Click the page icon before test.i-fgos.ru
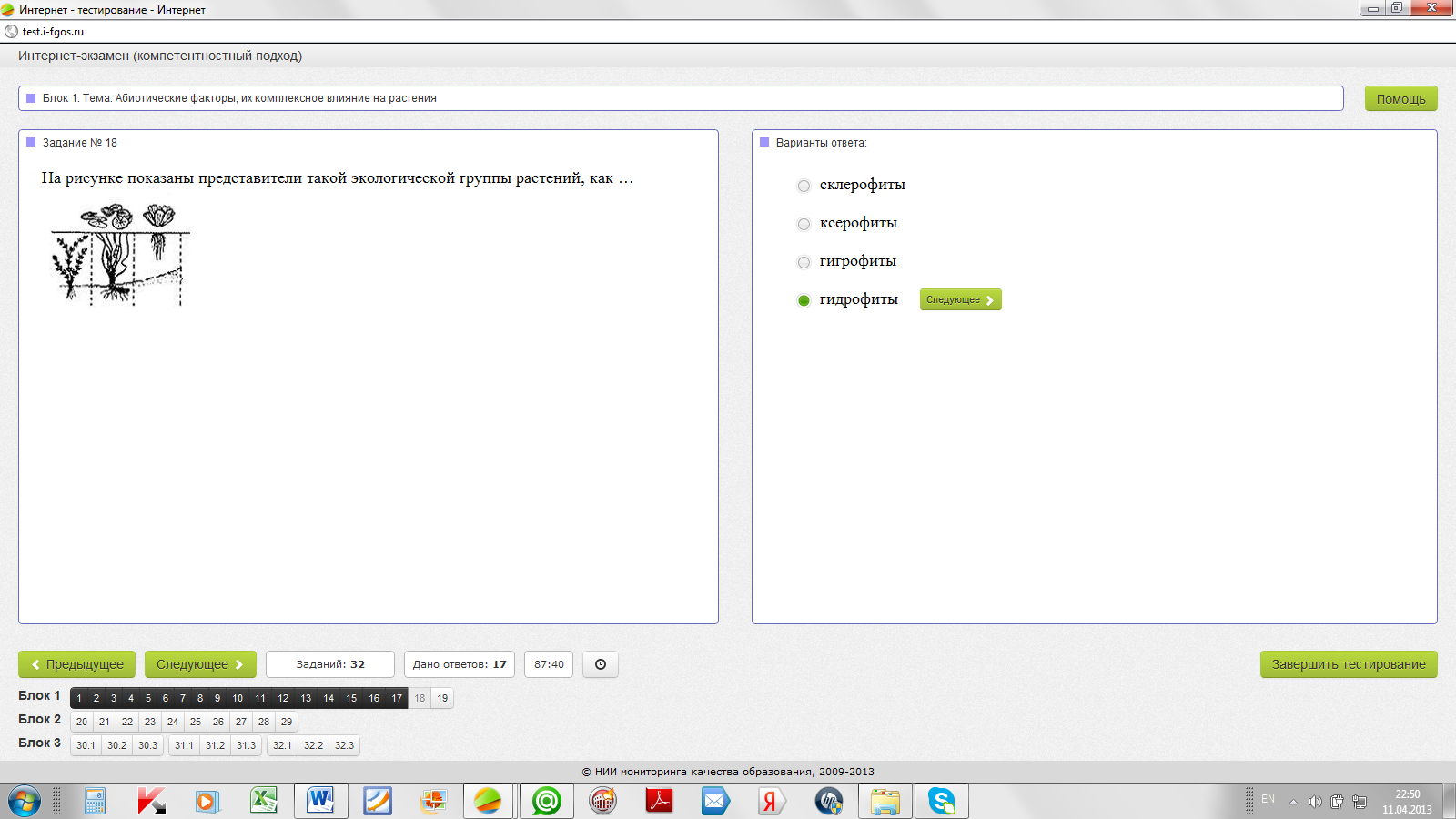This screenshot has width=1456, height=819. (x=11, y=31)
